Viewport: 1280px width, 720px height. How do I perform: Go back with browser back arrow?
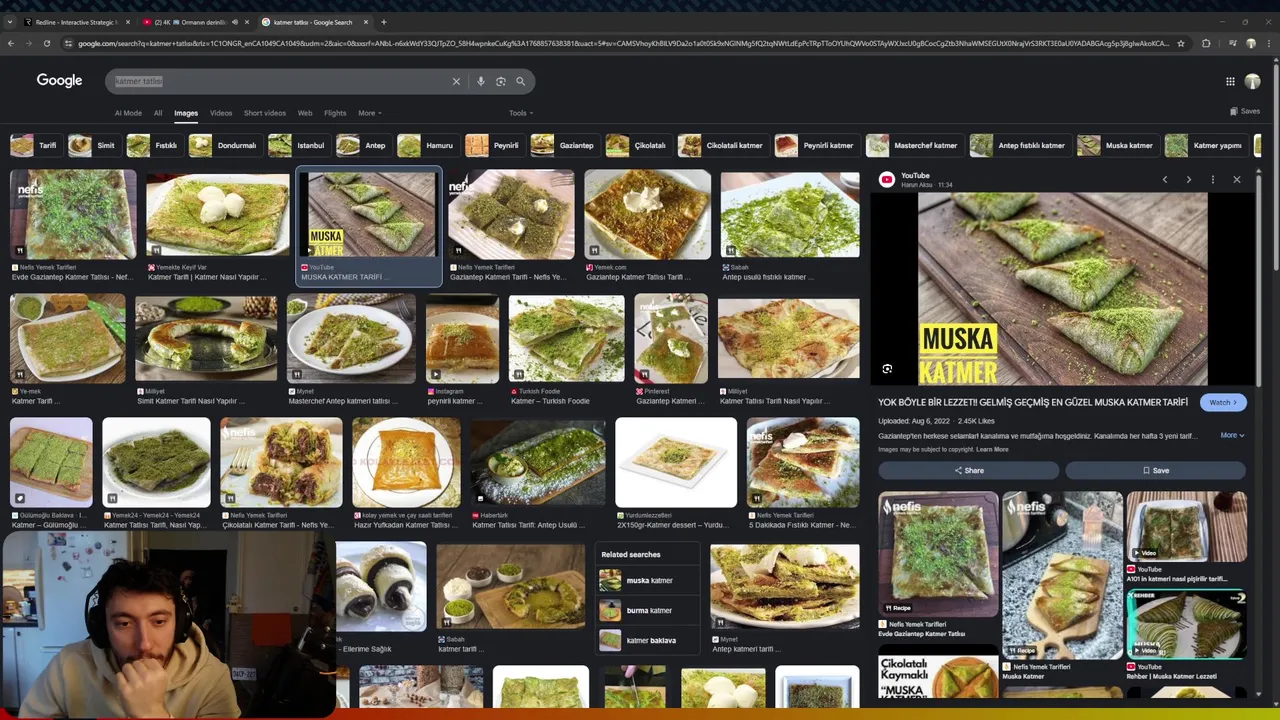coord(11,43)
